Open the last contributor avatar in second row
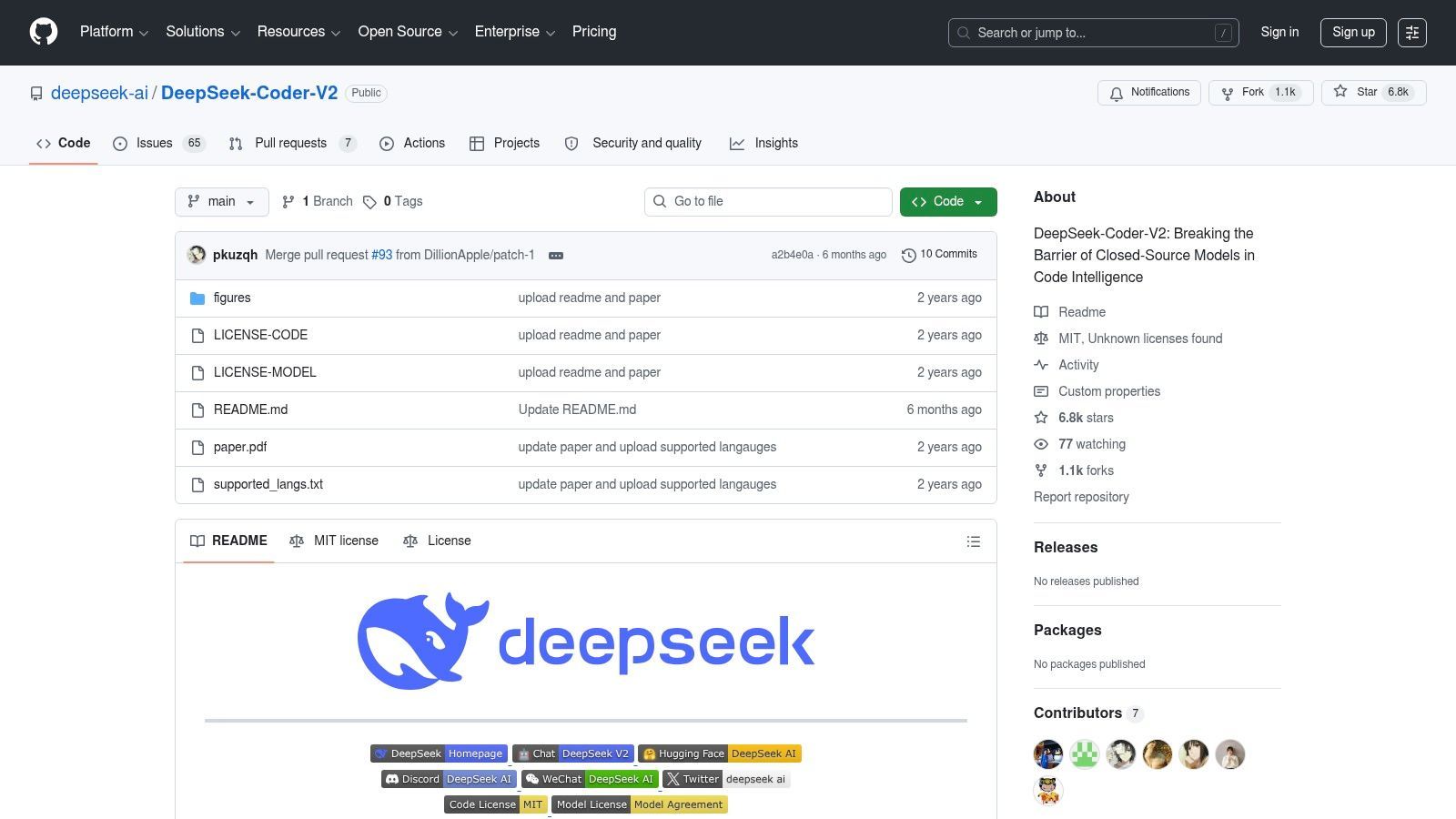The width and height of the screenshot is (1456, 819). [1048, 791]
